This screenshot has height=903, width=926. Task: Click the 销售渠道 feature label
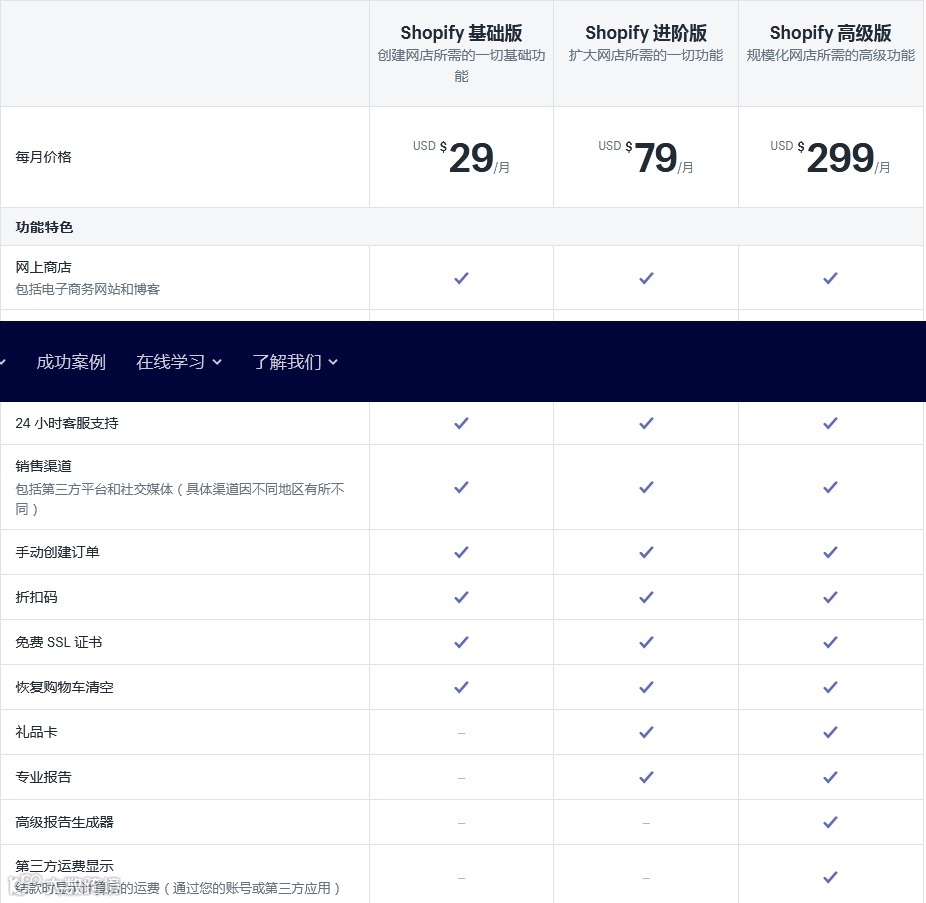pyautogui.click(x=44, y=467)
